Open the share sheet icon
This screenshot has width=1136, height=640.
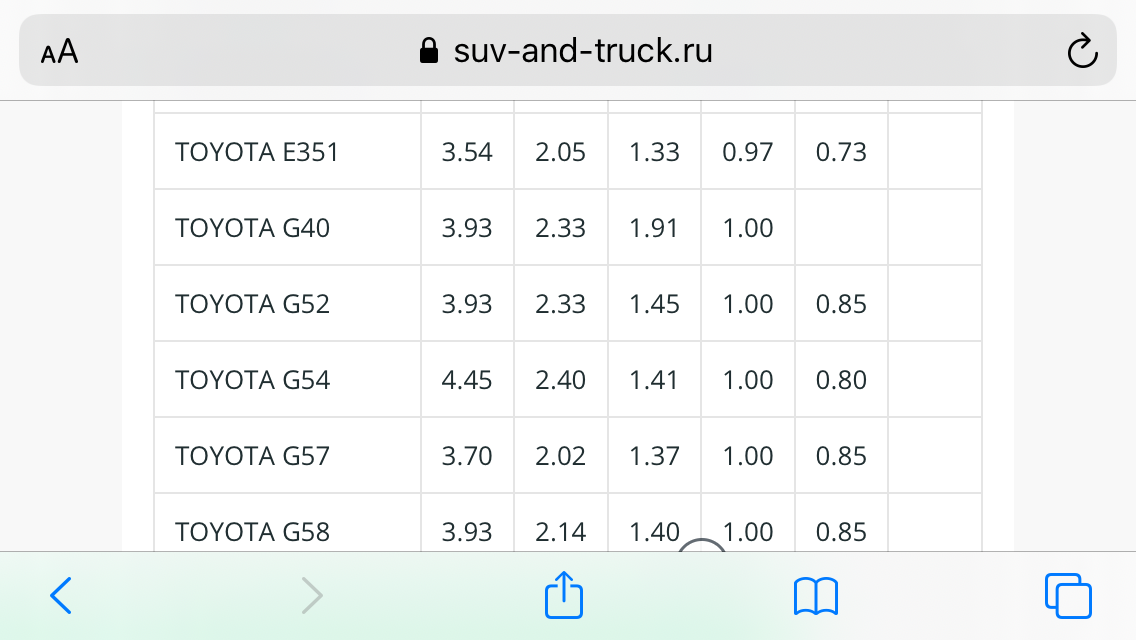coord(564,594)
